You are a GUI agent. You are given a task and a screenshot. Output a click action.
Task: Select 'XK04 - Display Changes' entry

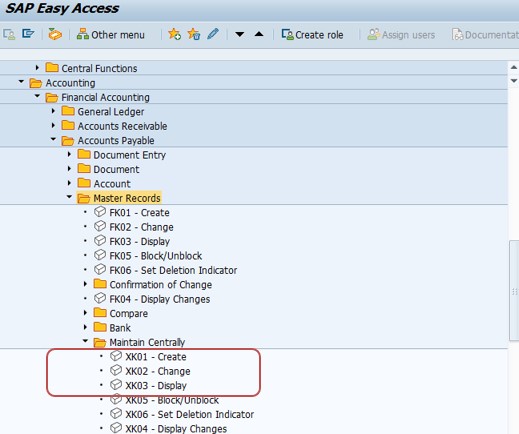pos(176,429)
